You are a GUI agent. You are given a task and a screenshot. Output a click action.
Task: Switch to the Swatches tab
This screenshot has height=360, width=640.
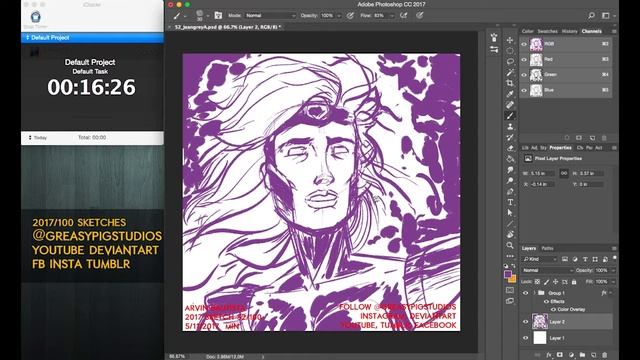547,31
